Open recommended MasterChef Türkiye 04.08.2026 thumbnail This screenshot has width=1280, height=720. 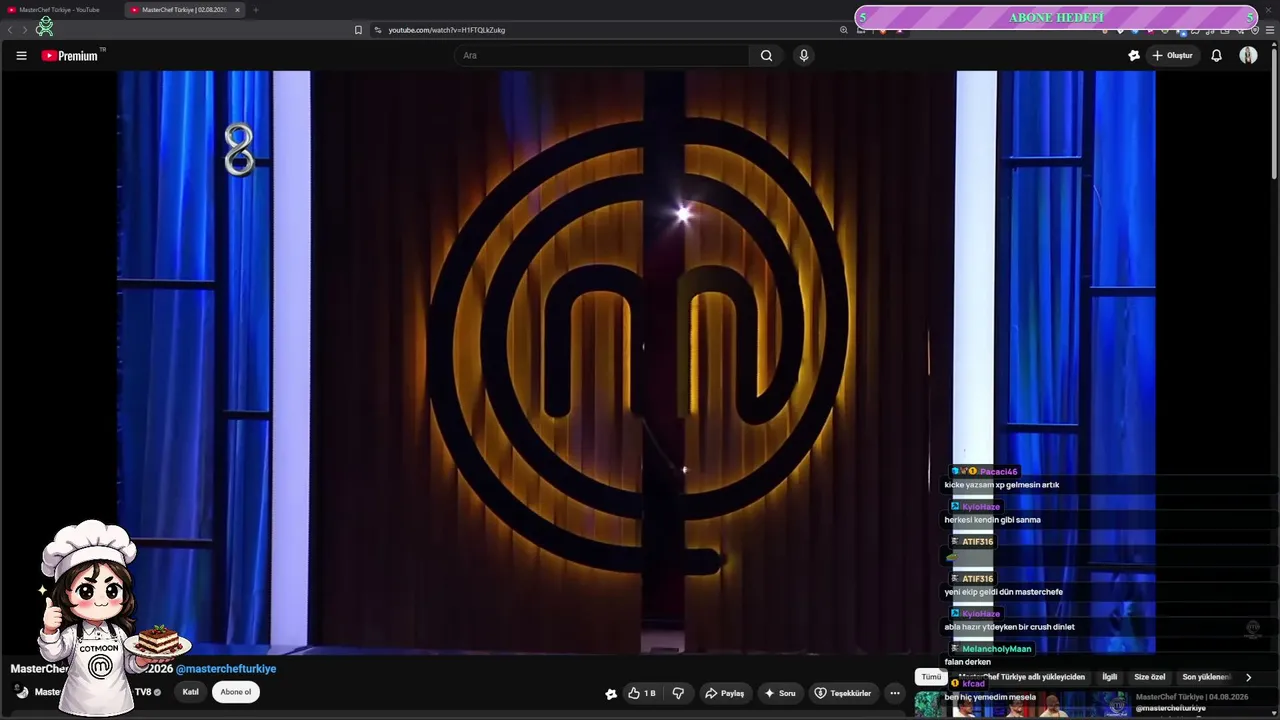(x=1023, y=705)
